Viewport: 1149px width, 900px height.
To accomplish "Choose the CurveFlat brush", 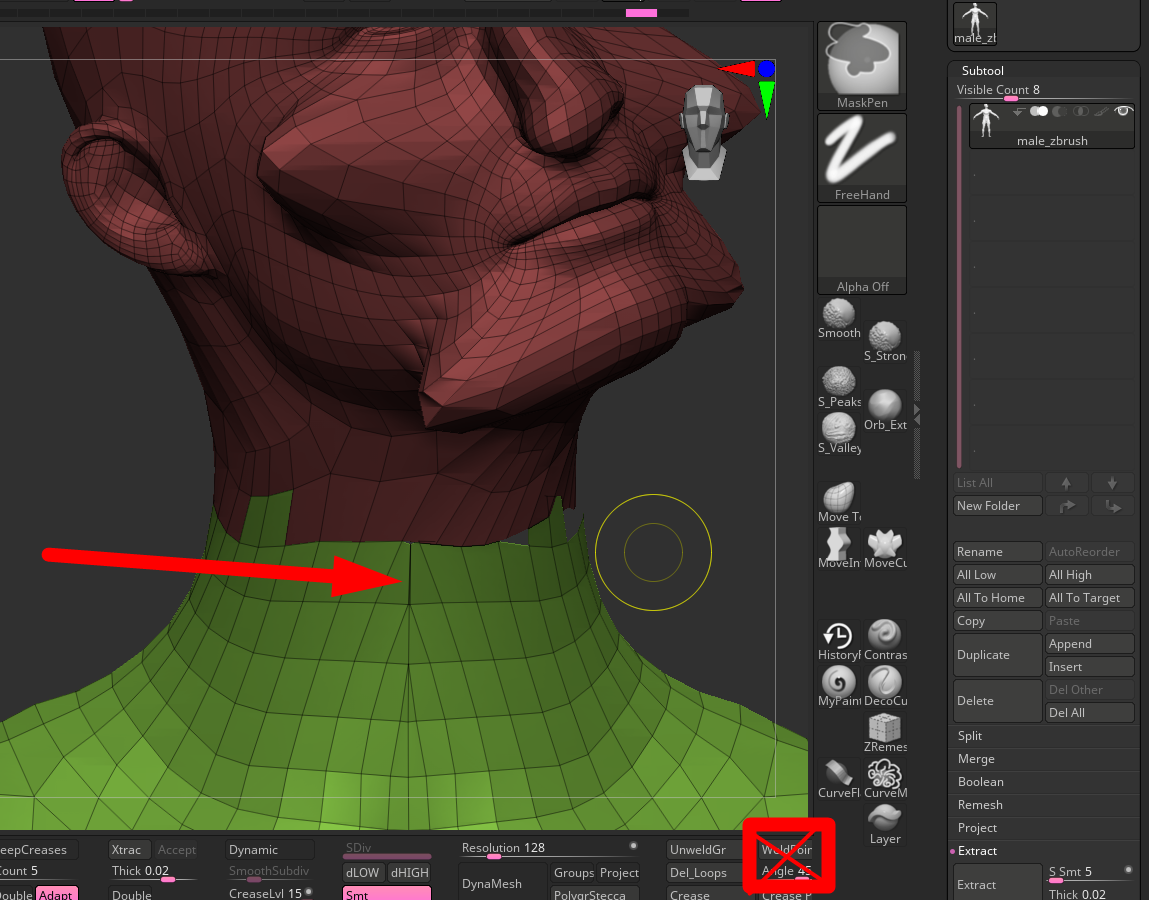I will tap(839, 778).
